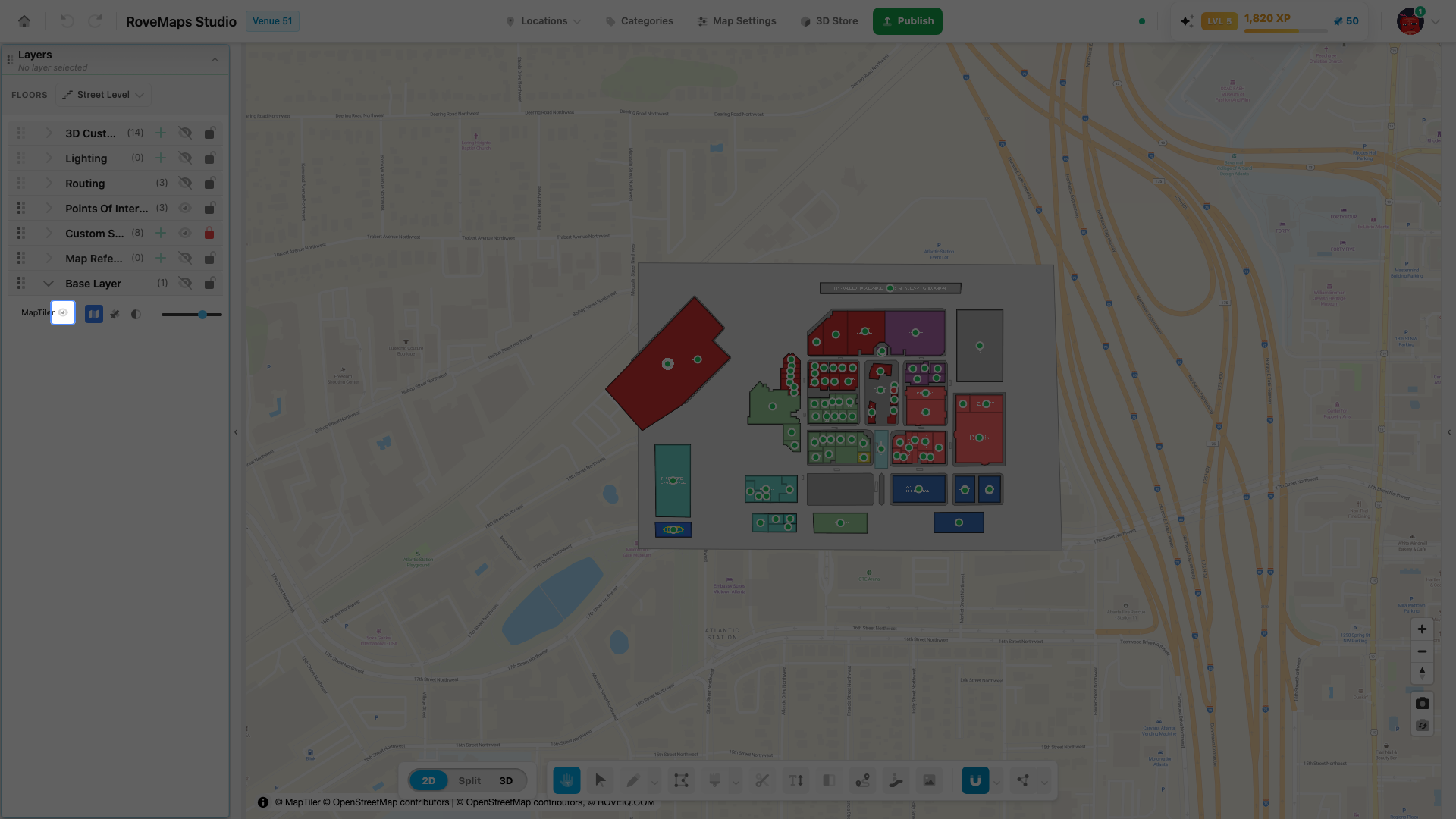Click the satellite icon in MapTiler row
This screenshot has width=1456, height=819.
[x=115, y=314]
